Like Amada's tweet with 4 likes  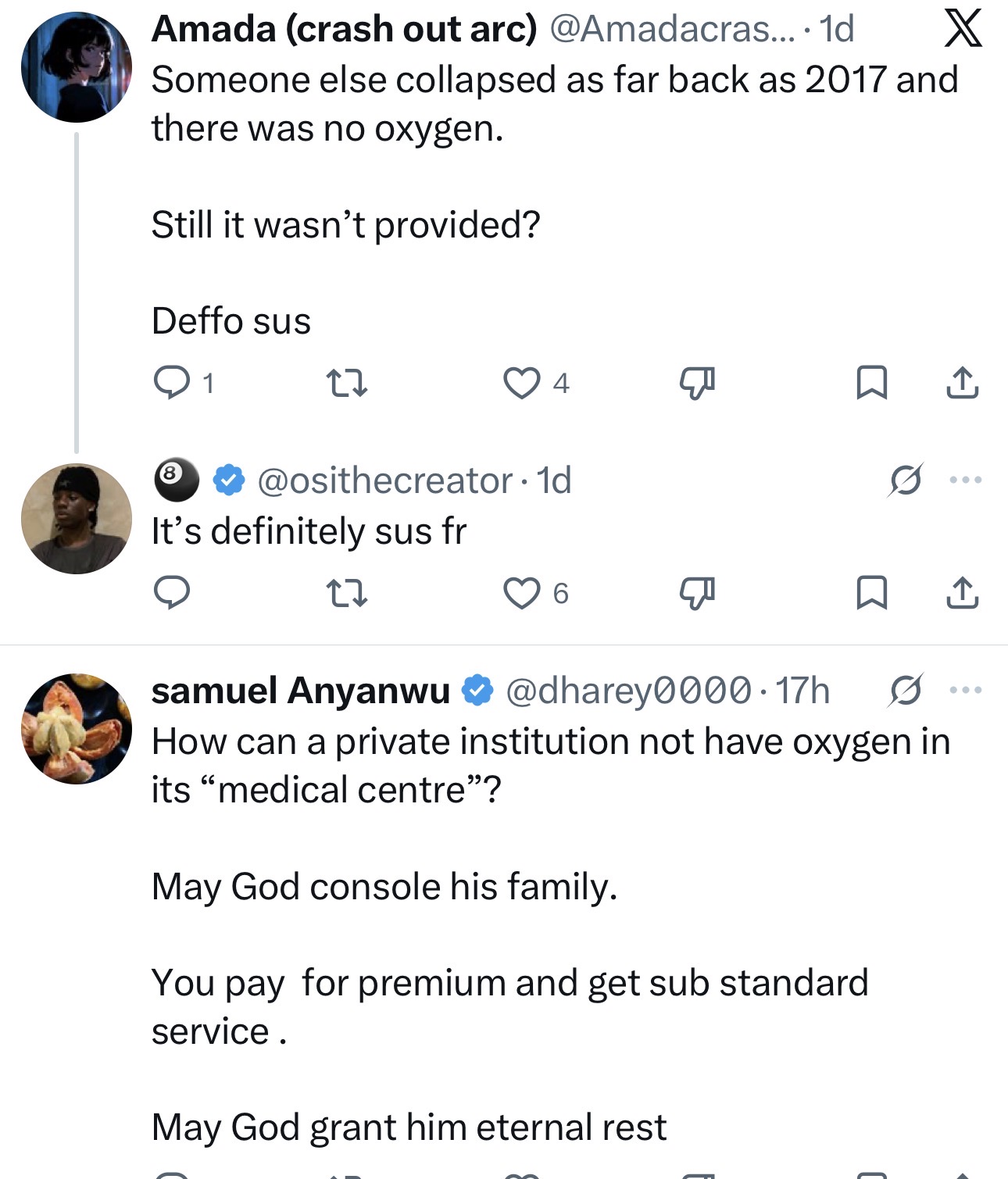click(x=521, y=383)
